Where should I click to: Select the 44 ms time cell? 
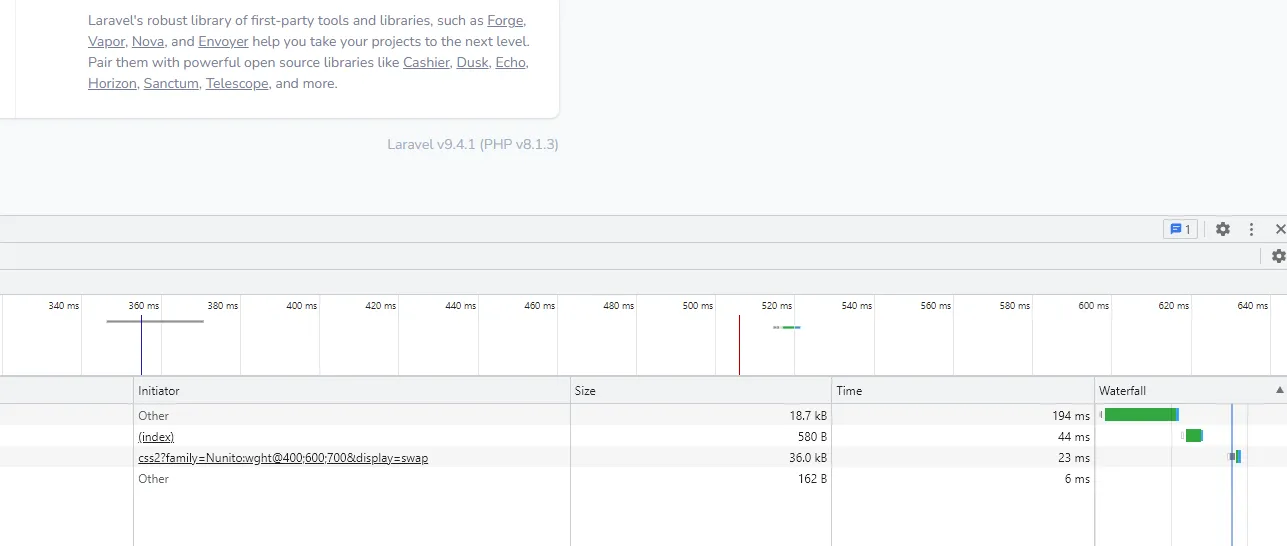(x=963, y=436)
